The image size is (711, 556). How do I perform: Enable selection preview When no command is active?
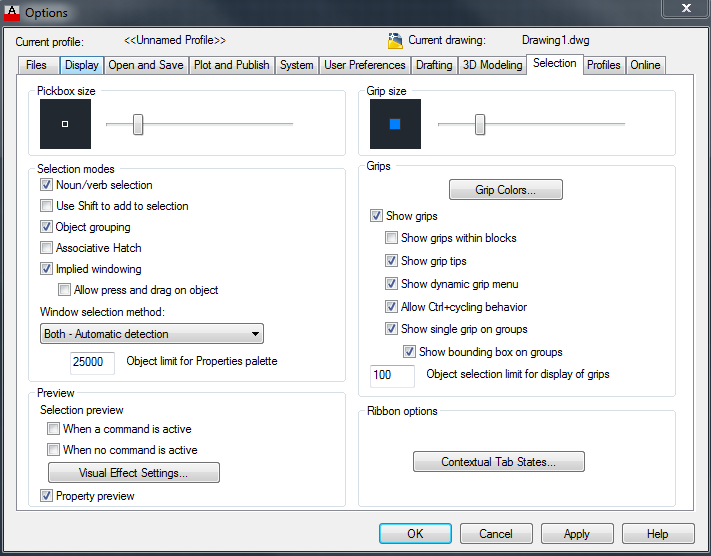coord(54,449)
